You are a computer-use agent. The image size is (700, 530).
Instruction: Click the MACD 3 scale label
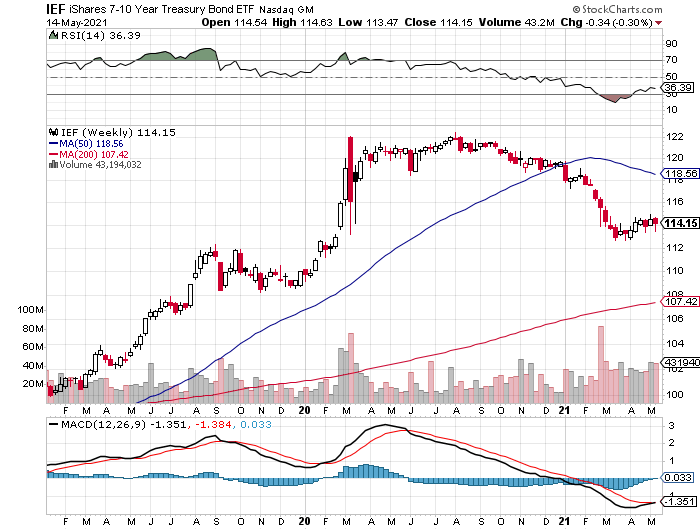[x=671, y=426]
